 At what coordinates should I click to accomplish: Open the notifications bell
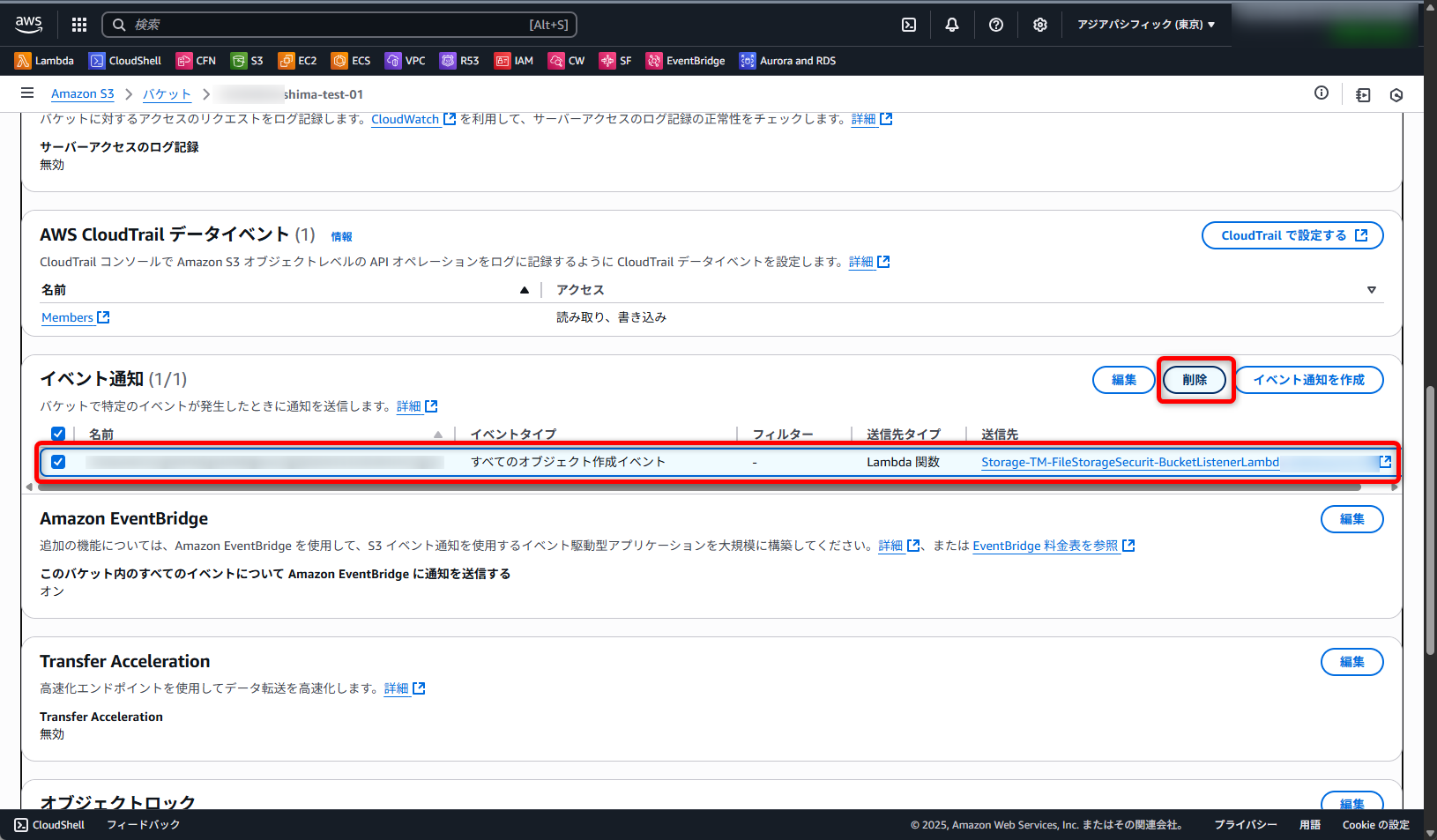tap(952, 25)
